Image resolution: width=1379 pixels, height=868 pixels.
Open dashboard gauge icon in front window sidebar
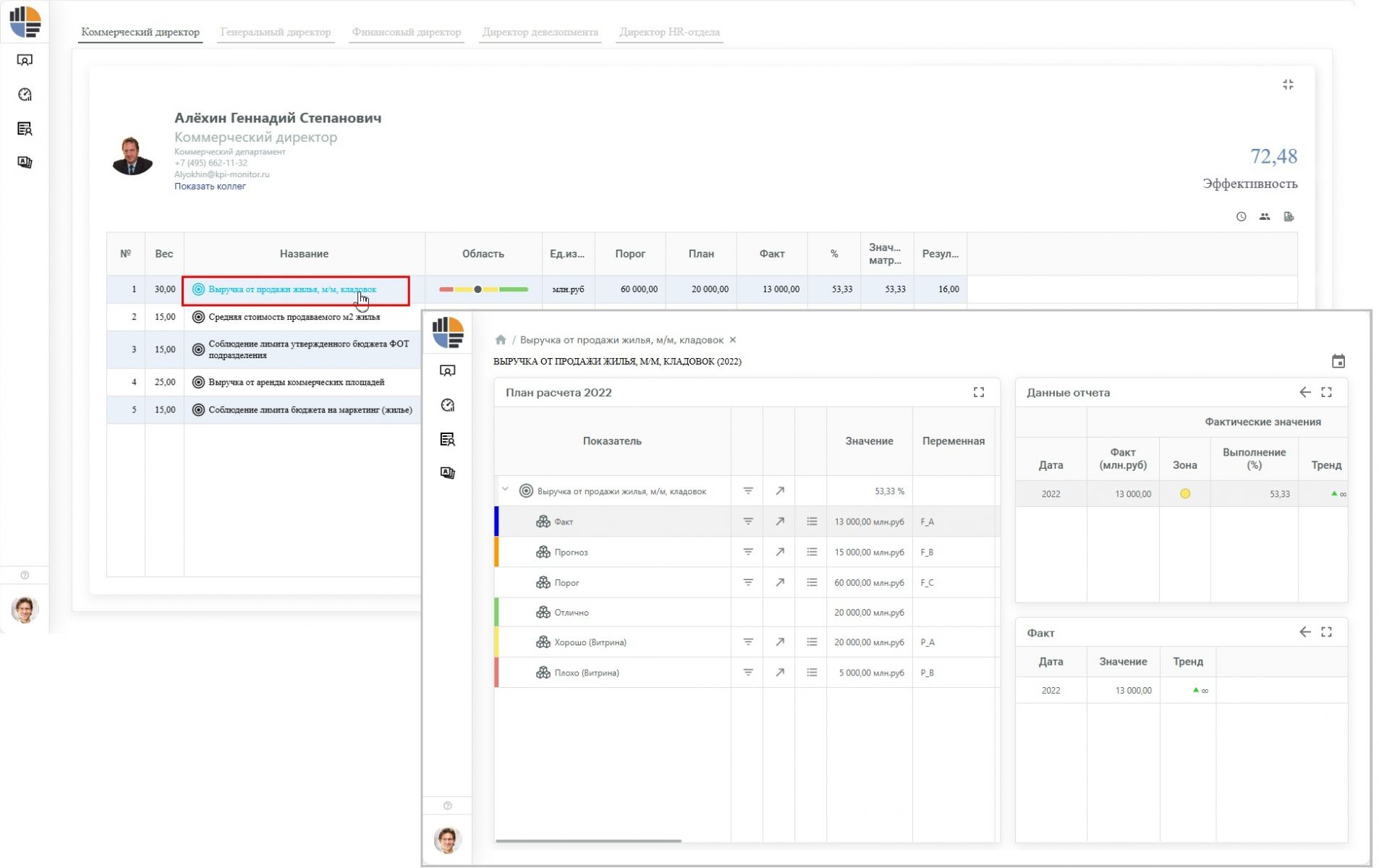point(447,405)
